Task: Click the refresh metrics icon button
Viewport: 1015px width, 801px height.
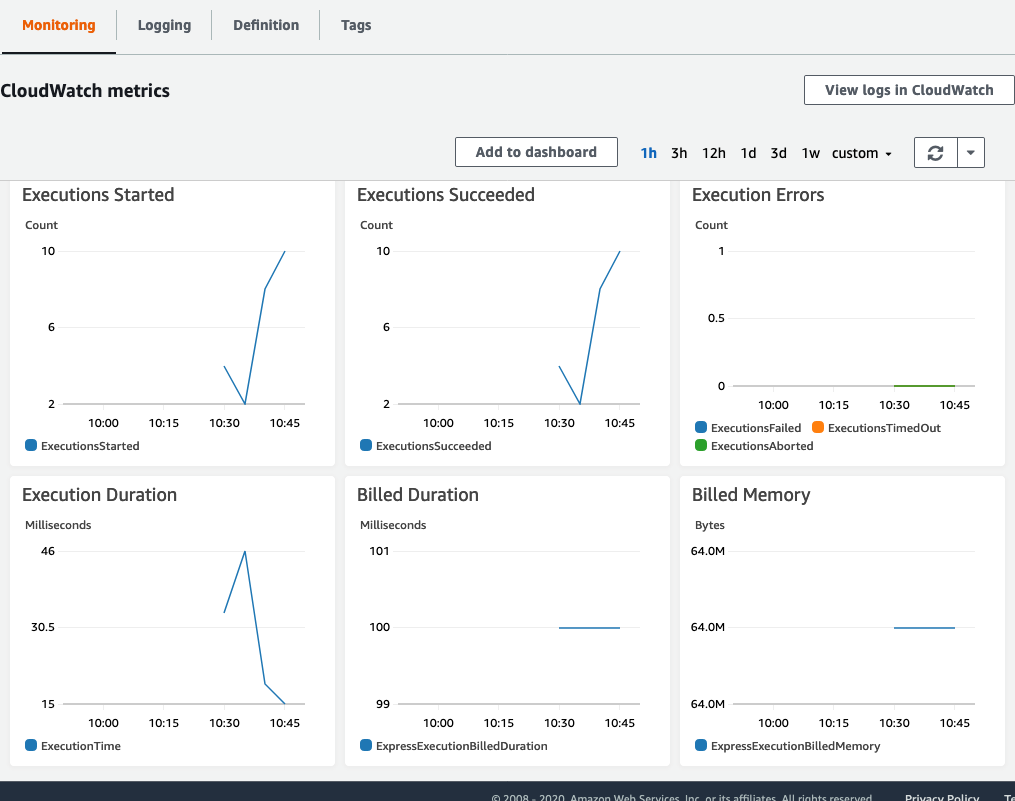Action: tap(935, 153)
